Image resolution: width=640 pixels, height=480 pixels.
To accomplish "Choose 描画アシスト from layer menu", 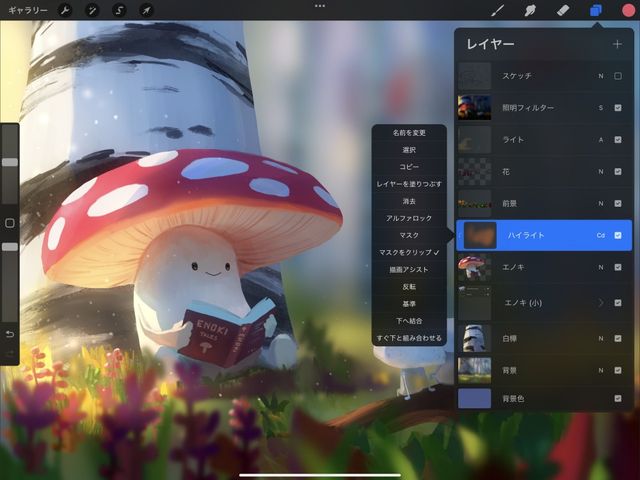I will pos(409,270).
